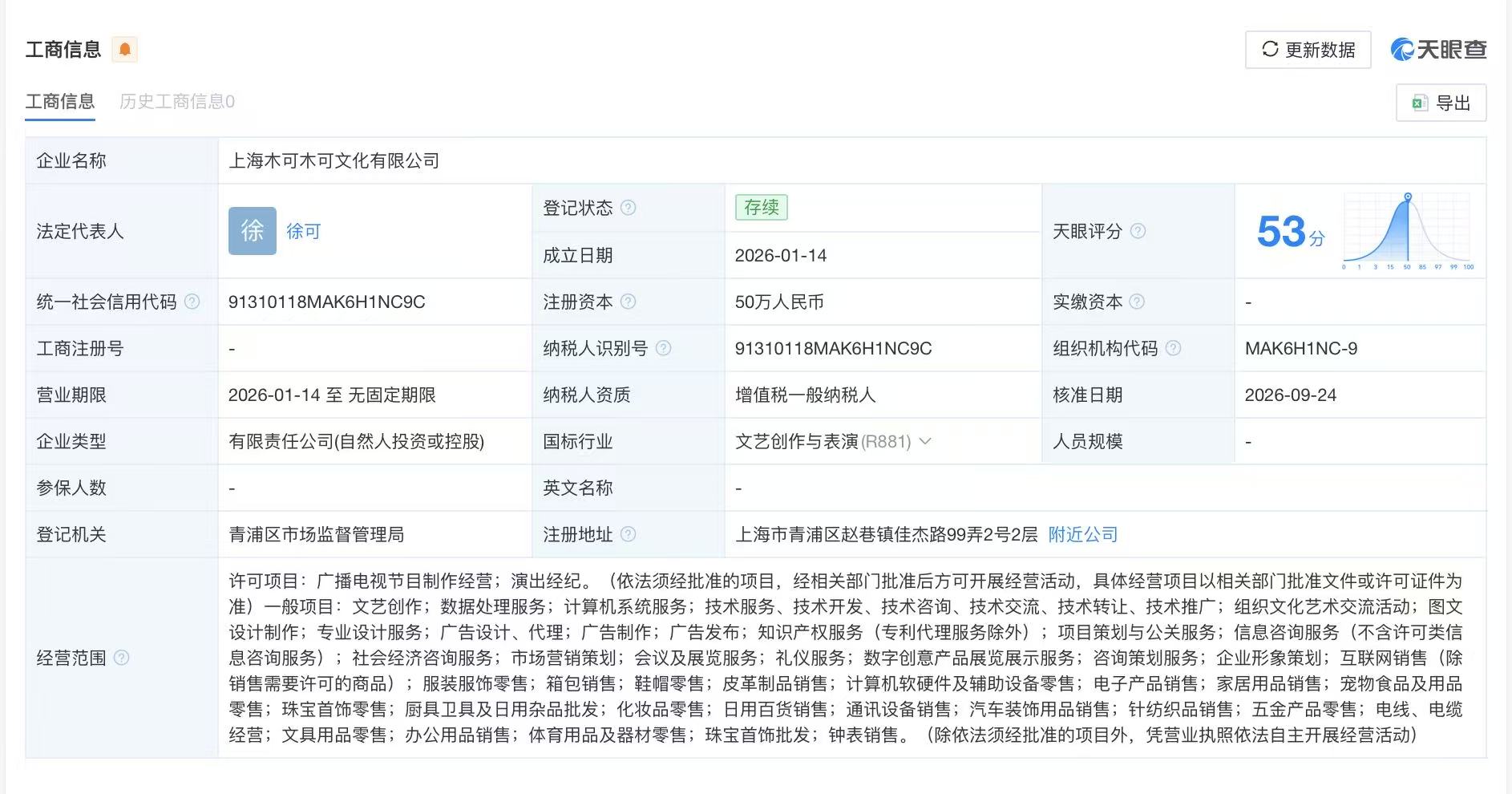This screenshot has width=1512, height=794.
Task: Click the 徐 avatar tile
Action: pos(253,231)
